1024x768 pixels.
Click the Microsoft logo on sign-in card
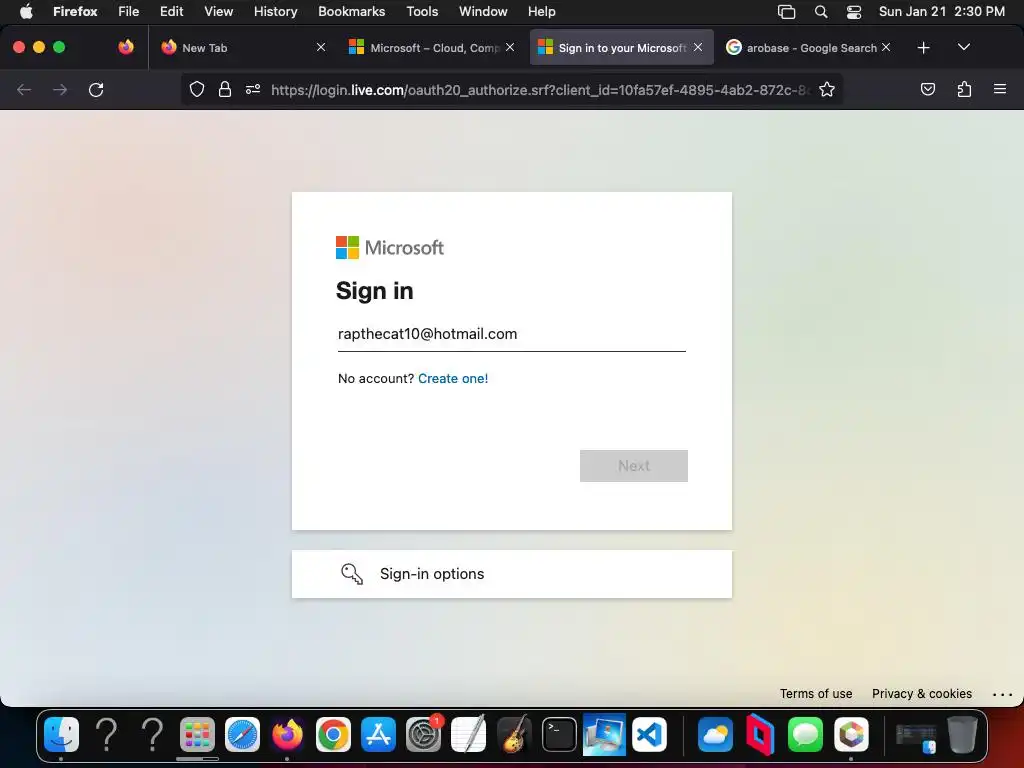pos(390,248)
